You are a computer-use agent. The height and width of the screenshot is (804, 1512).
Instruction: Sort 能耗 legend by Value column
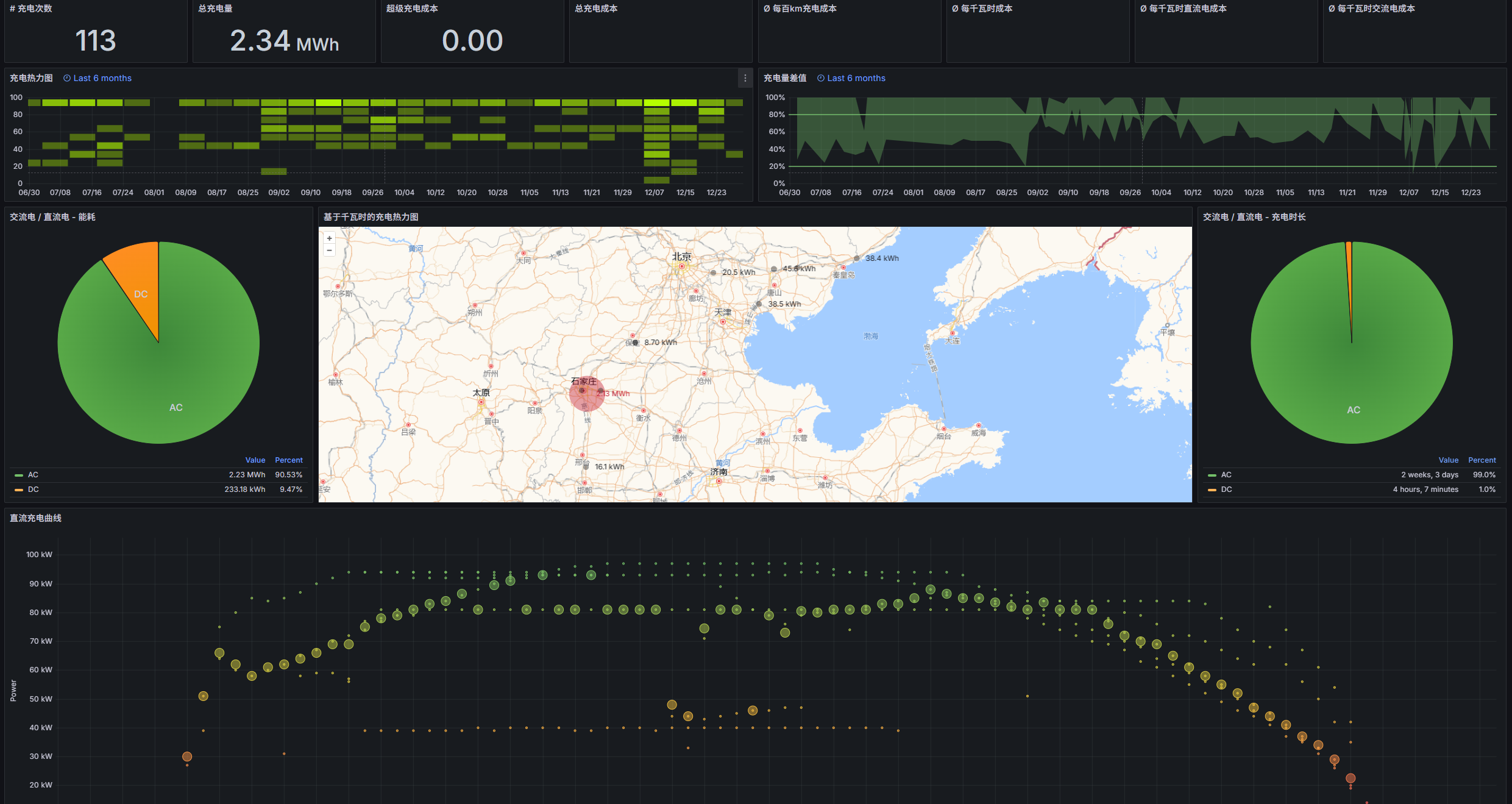255,460
